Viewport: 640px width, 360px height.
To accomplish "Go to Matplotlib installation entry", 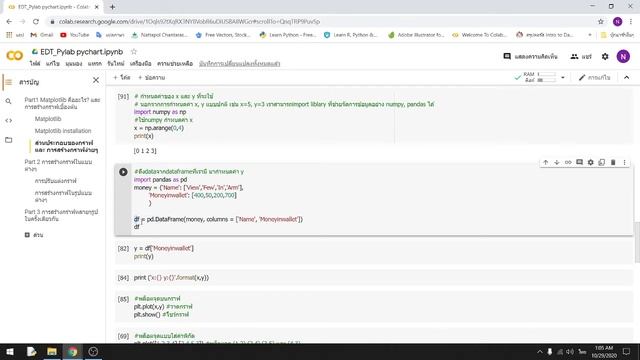I will 63,131.
